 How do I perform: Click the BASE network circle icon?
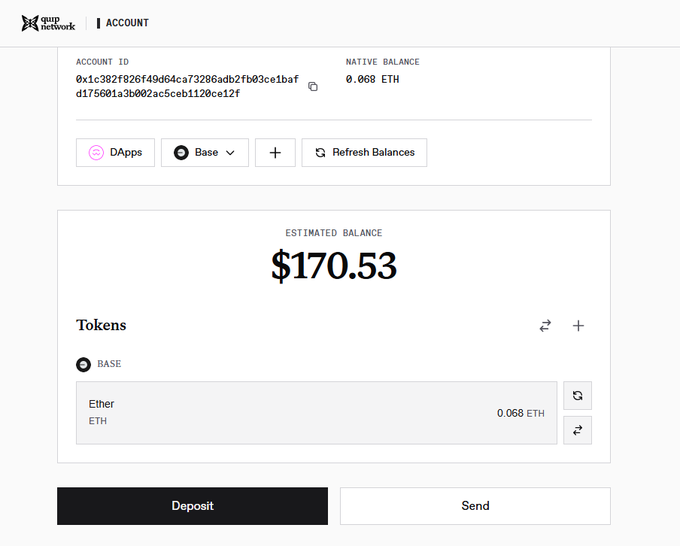84,364
